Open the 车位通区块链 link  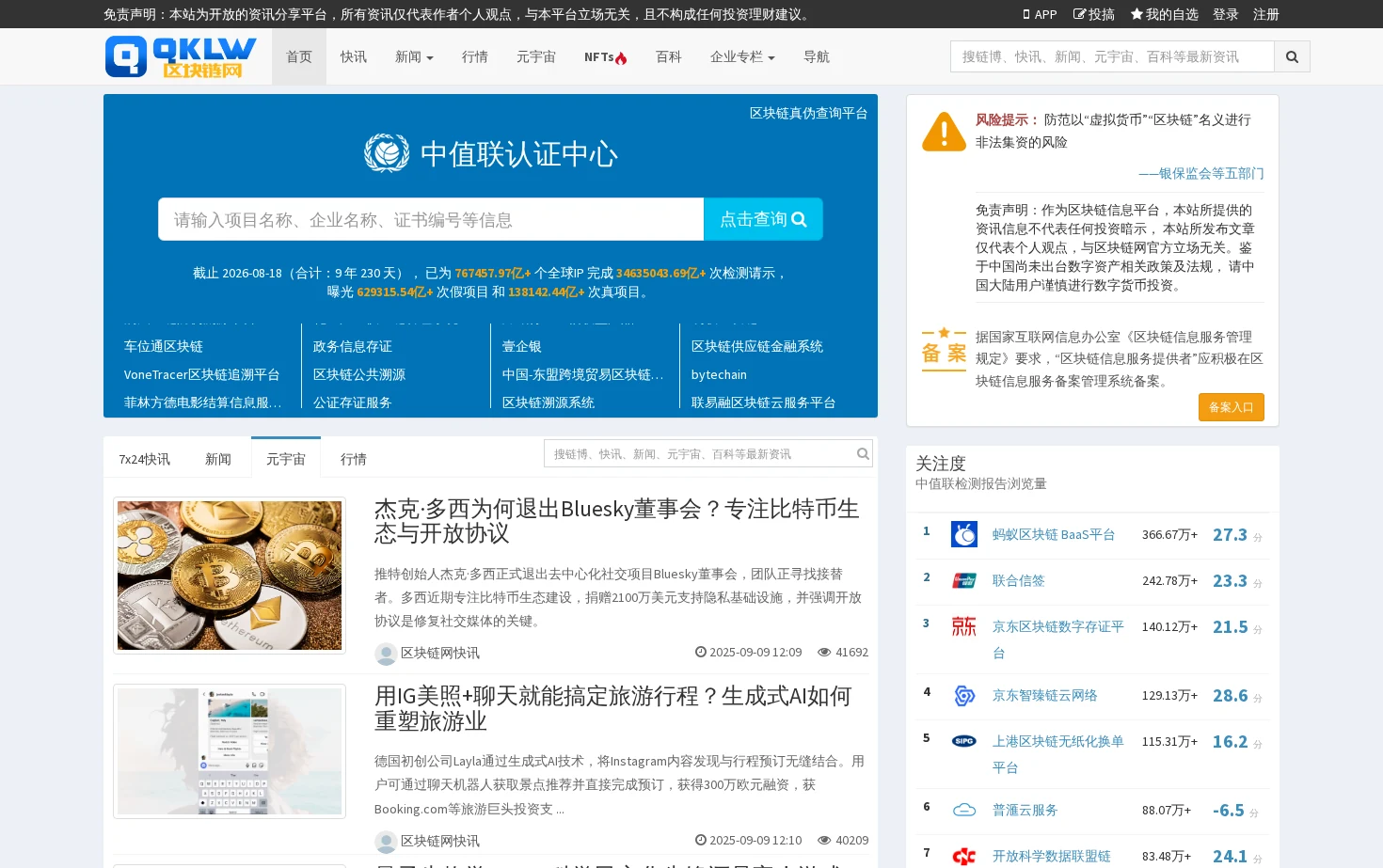(x=164, y=346)
